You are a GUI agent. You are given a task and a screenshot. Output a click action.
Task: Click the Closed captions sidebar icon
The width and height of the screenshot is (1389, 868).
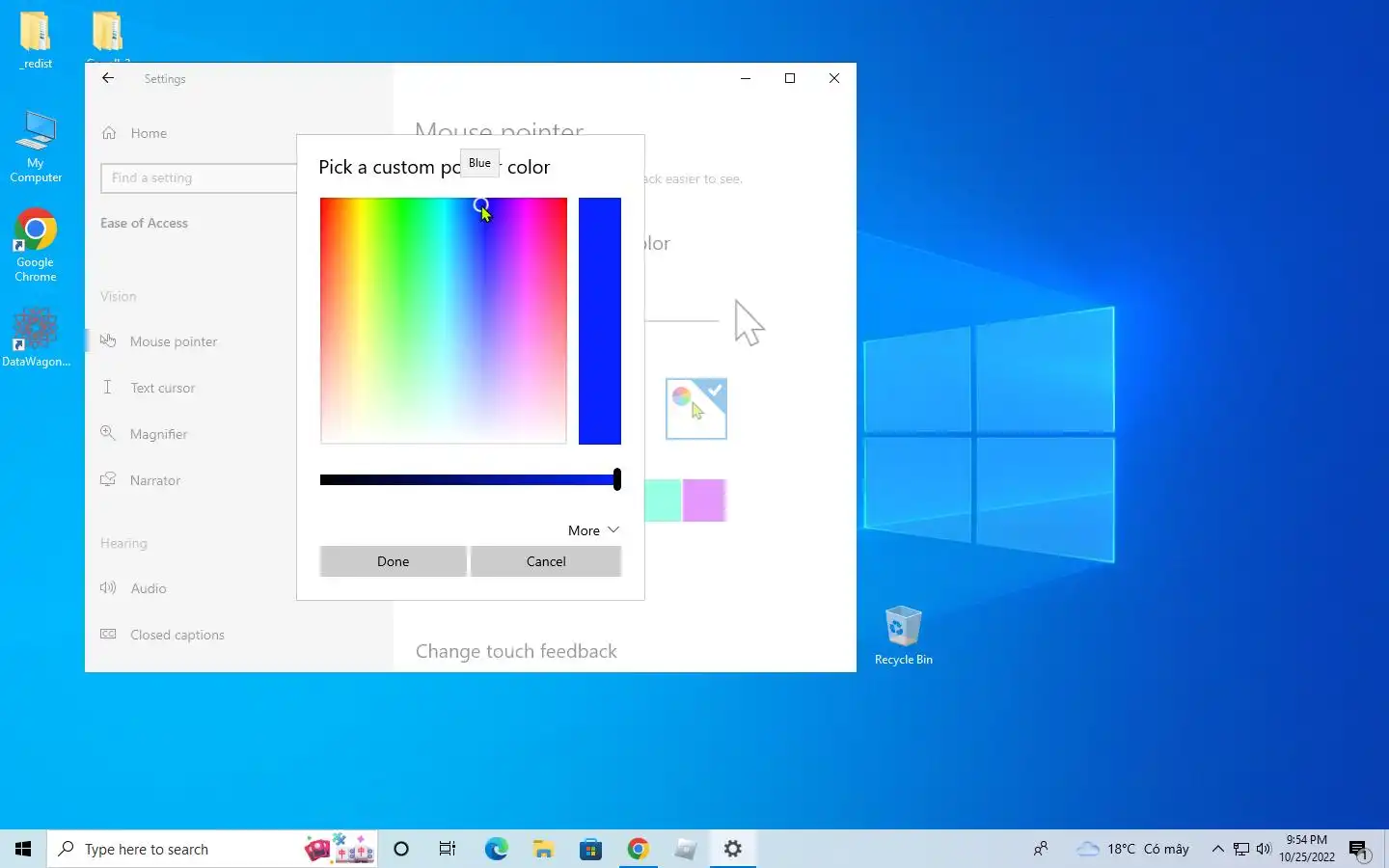pos(108,634)
